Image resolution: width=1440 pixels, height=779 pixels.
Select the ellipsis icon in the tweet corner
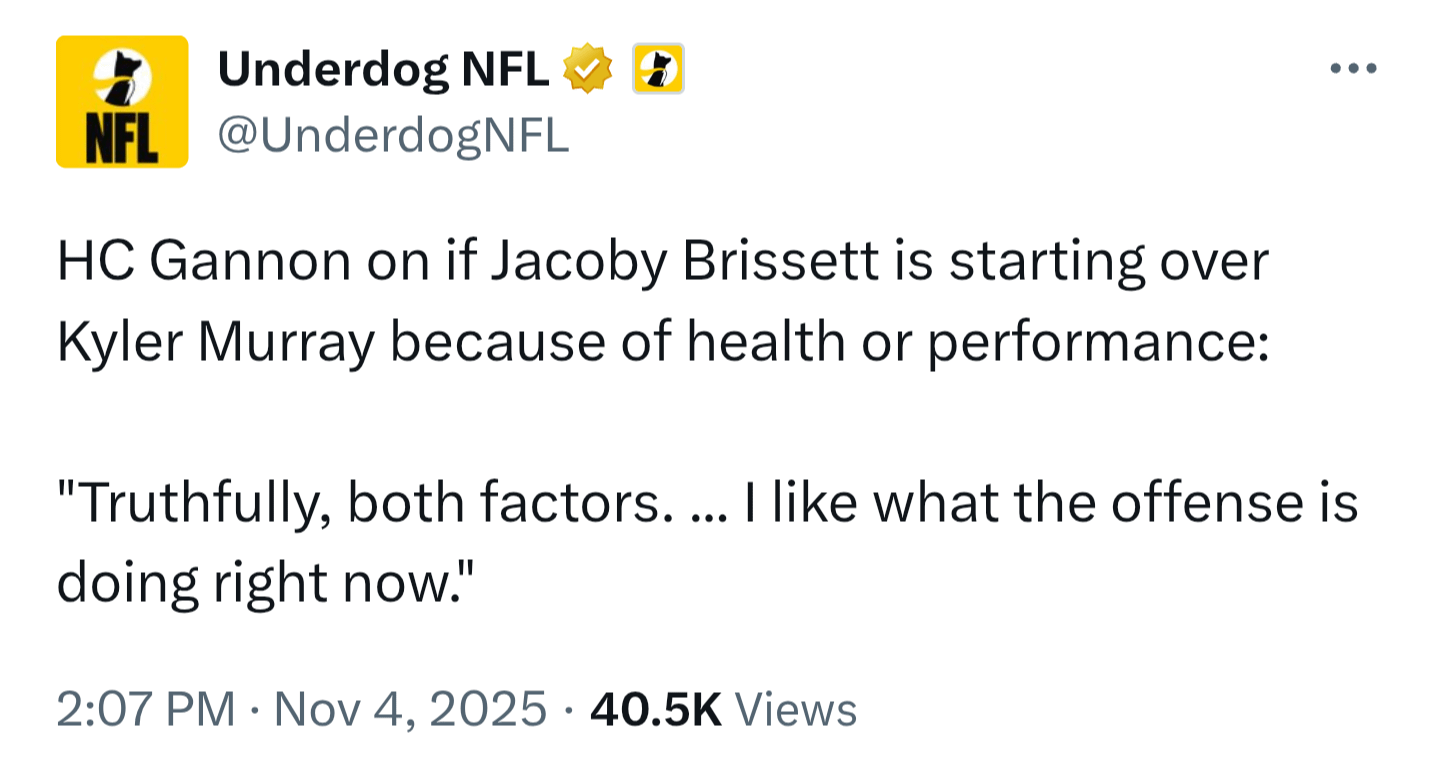tap(1355, 67)
